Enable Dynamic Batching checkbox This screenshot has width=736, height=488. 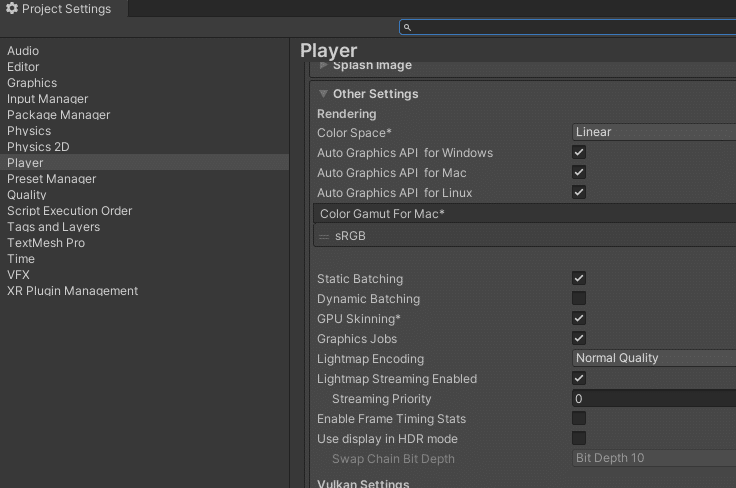tap(579, 298)
